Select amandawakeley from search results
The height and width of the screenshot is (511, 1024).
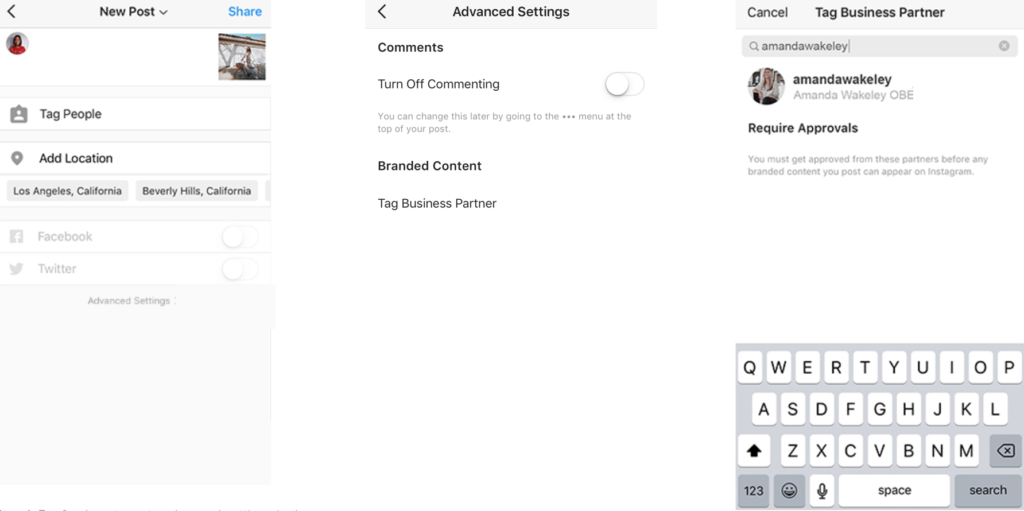[x=840, y=86]
